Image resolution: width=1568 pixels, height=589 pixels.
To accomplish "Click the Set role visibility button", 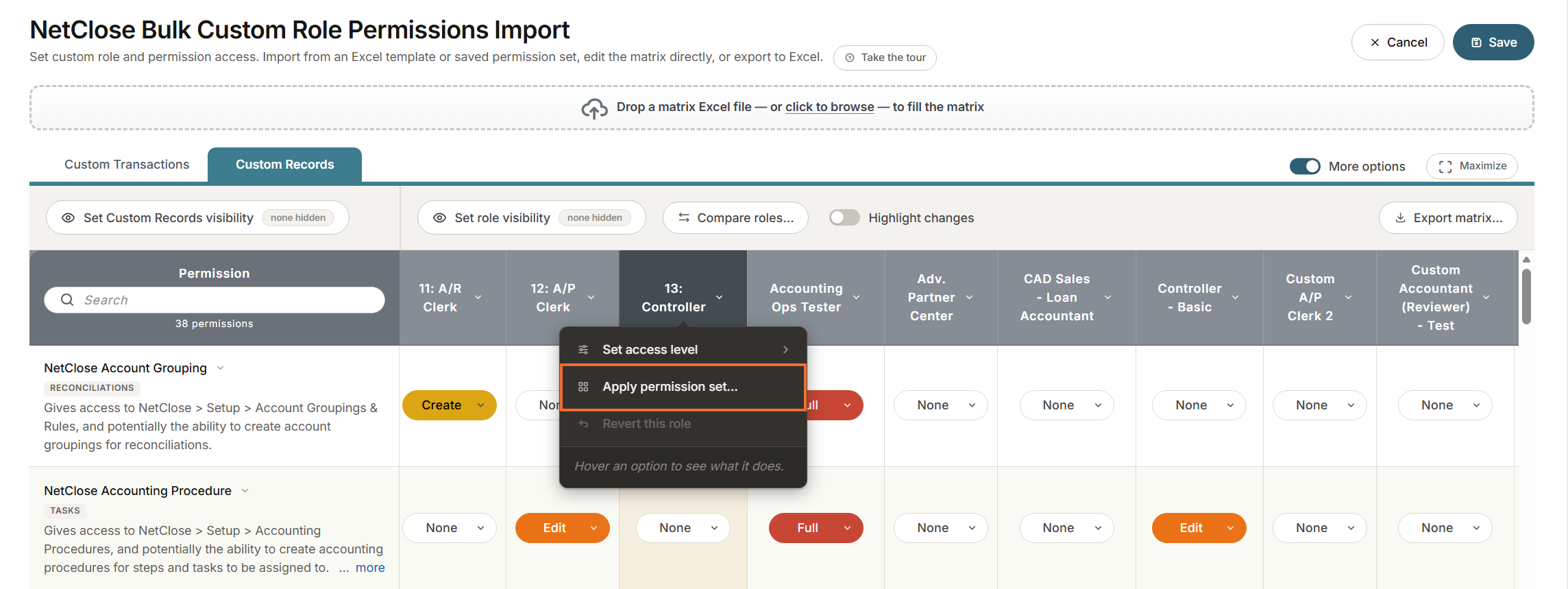I will 532,217.
